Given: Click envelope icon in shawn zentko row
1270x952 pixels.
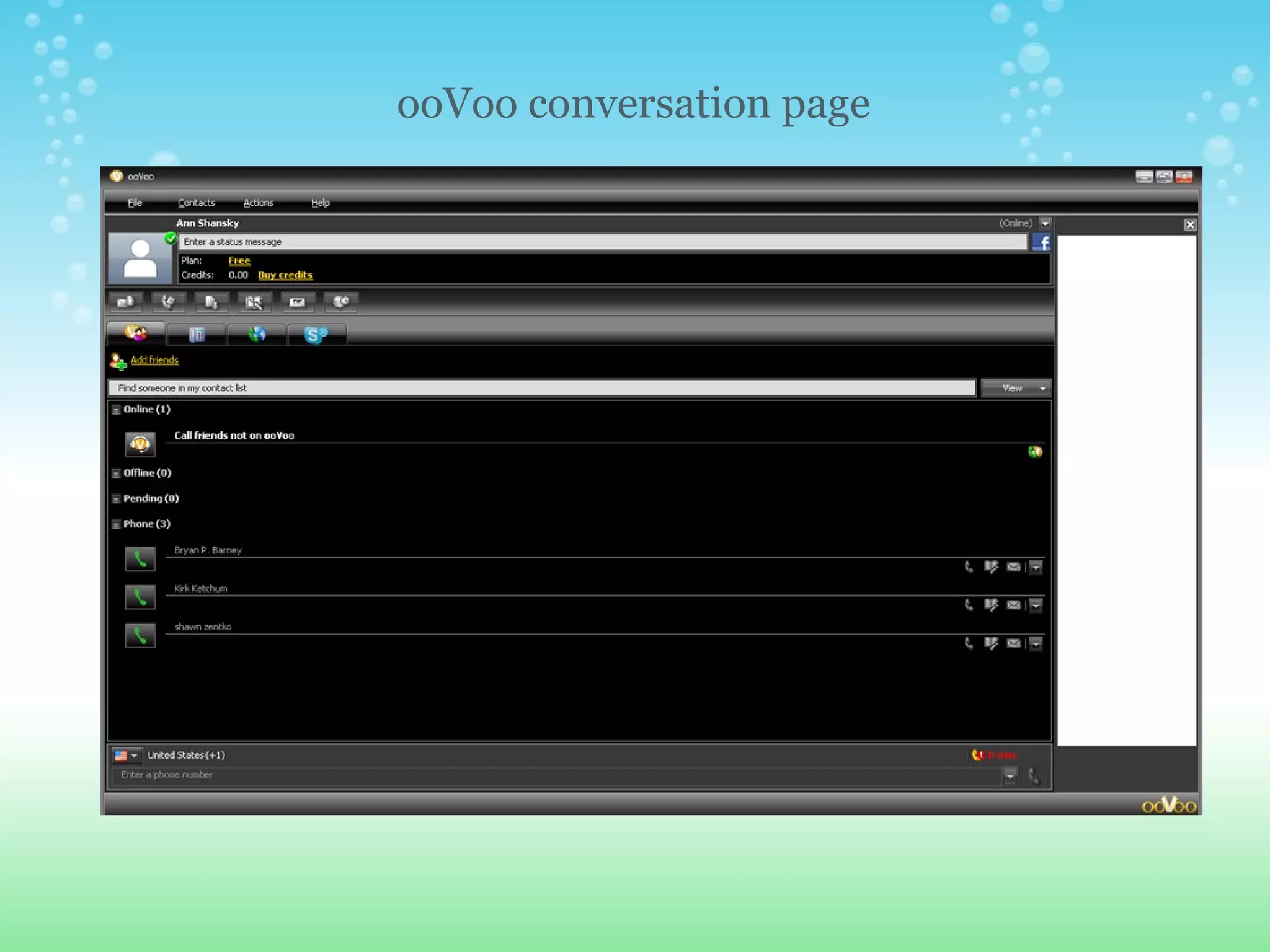Looking at the screenshot, I should (x=1014, y=643).
